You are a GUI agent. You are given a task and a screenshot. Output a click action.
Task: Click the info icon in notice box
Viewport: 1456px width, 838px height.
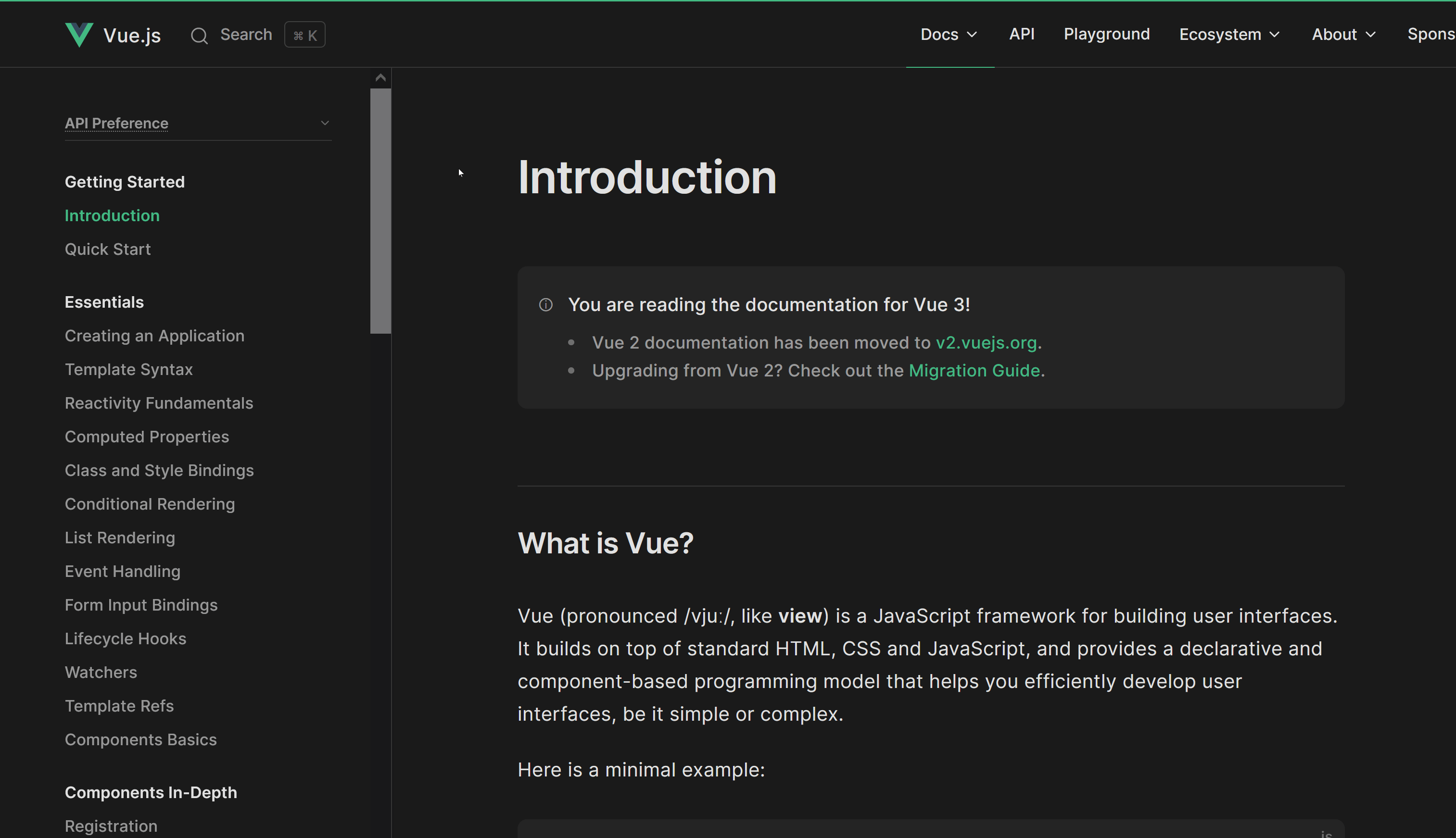(545, 304)
